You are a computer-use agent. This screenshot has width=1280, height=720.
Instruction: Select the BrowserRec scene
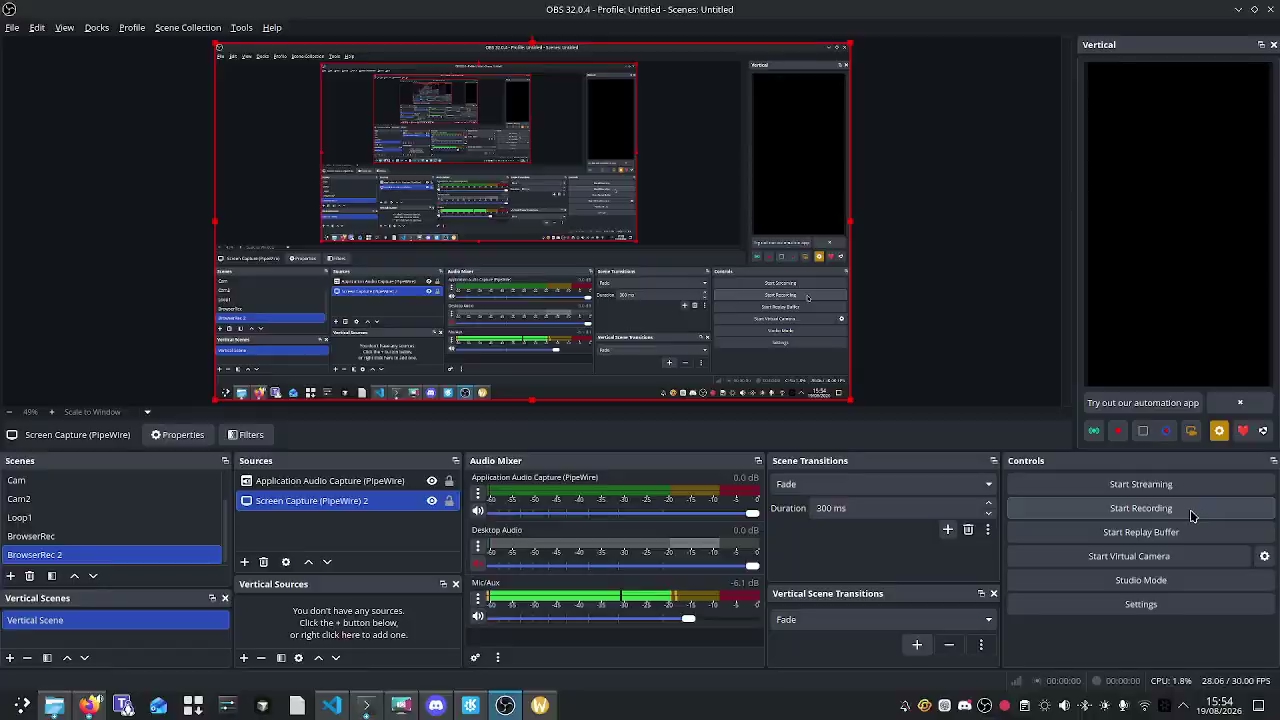113,536
